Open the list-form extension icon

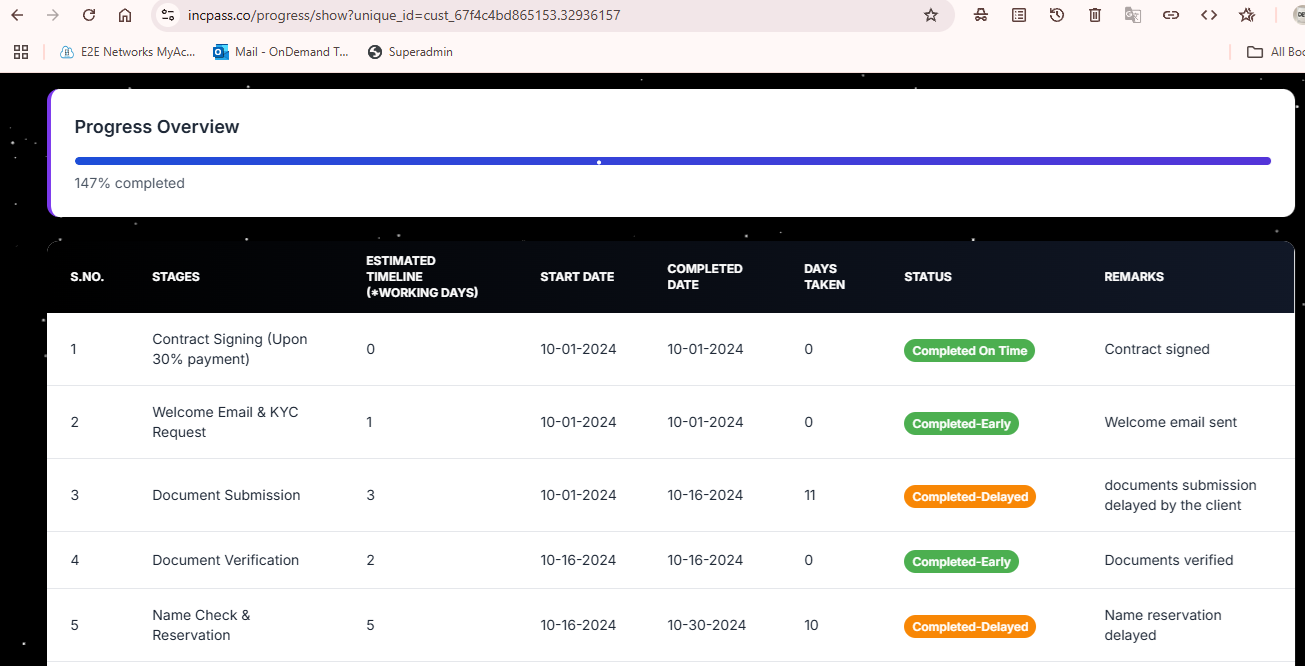click(x=1019, y=15)
